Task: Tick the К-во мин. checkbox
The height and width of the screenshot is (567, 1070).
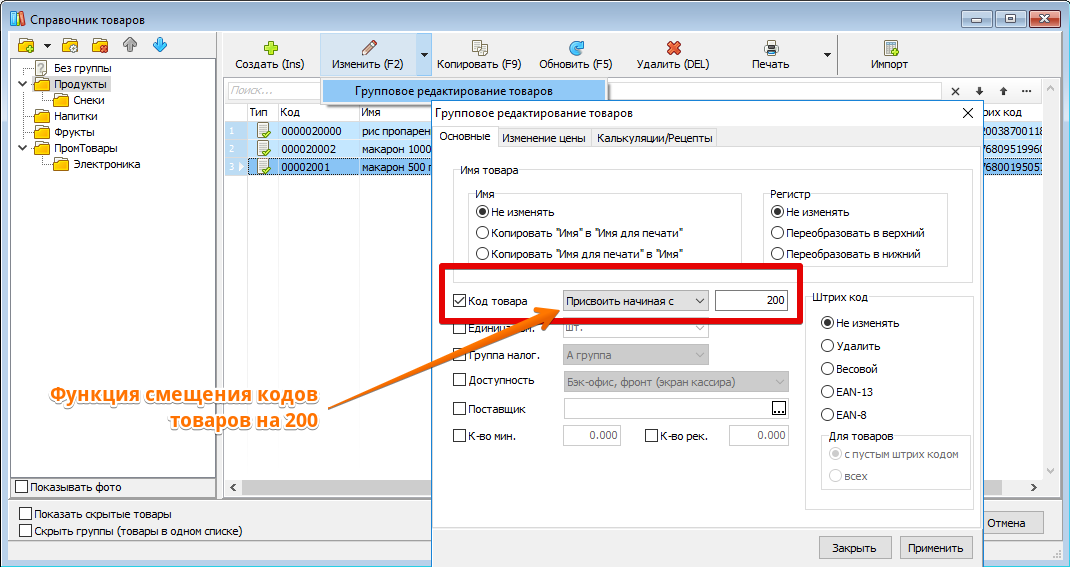Action: (x=460, y=435)
